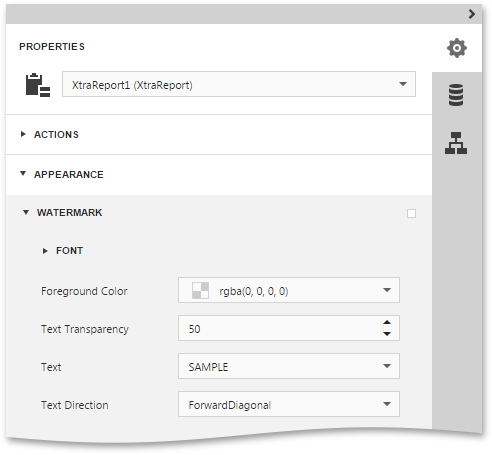Open the XtraReport1 element selector dropdown
The height and width of the screenshot is (455, 492).
[239, 84]
